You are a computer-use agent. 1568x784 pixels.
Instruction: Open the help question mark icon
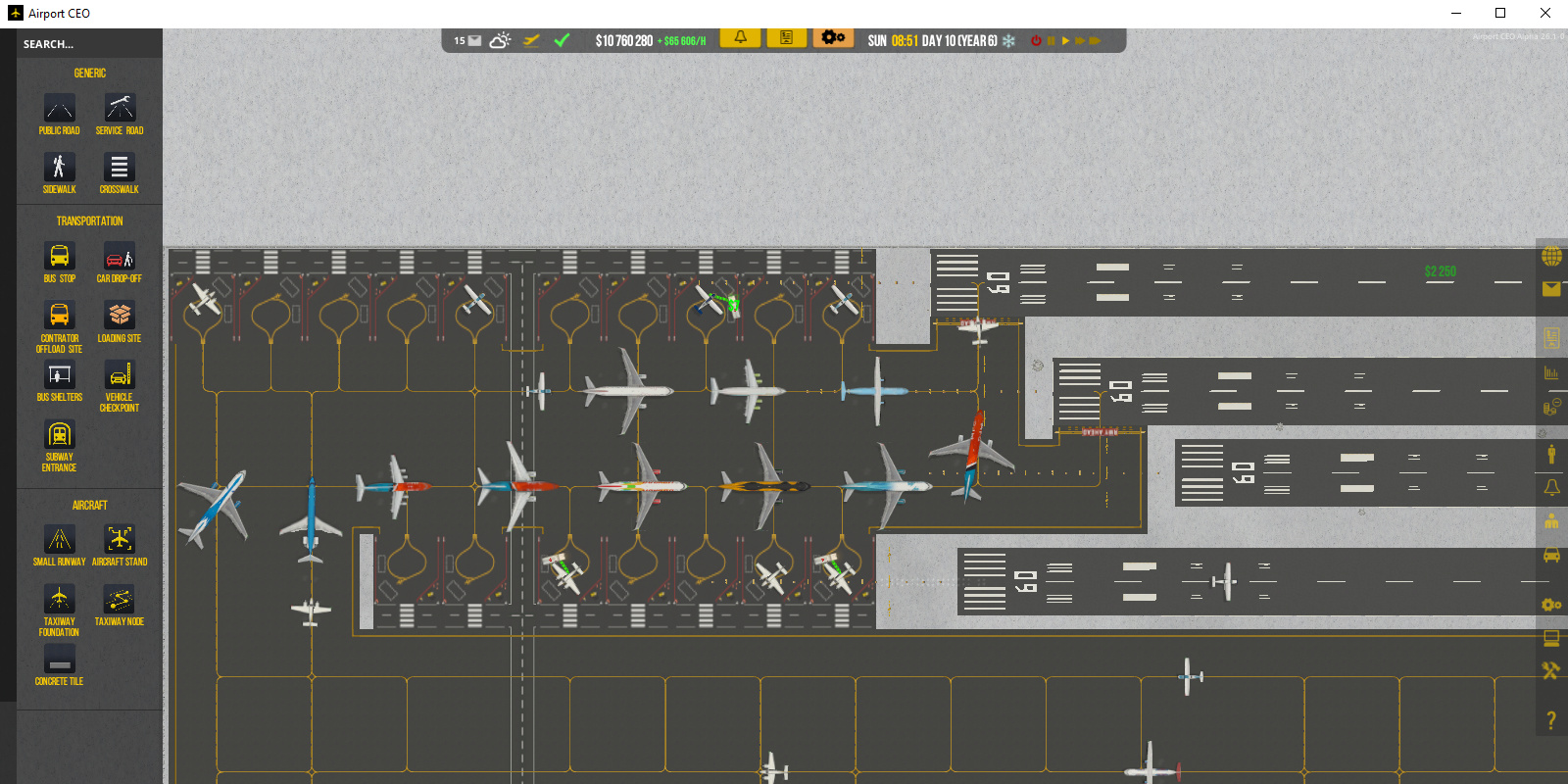coord(1550,720)
